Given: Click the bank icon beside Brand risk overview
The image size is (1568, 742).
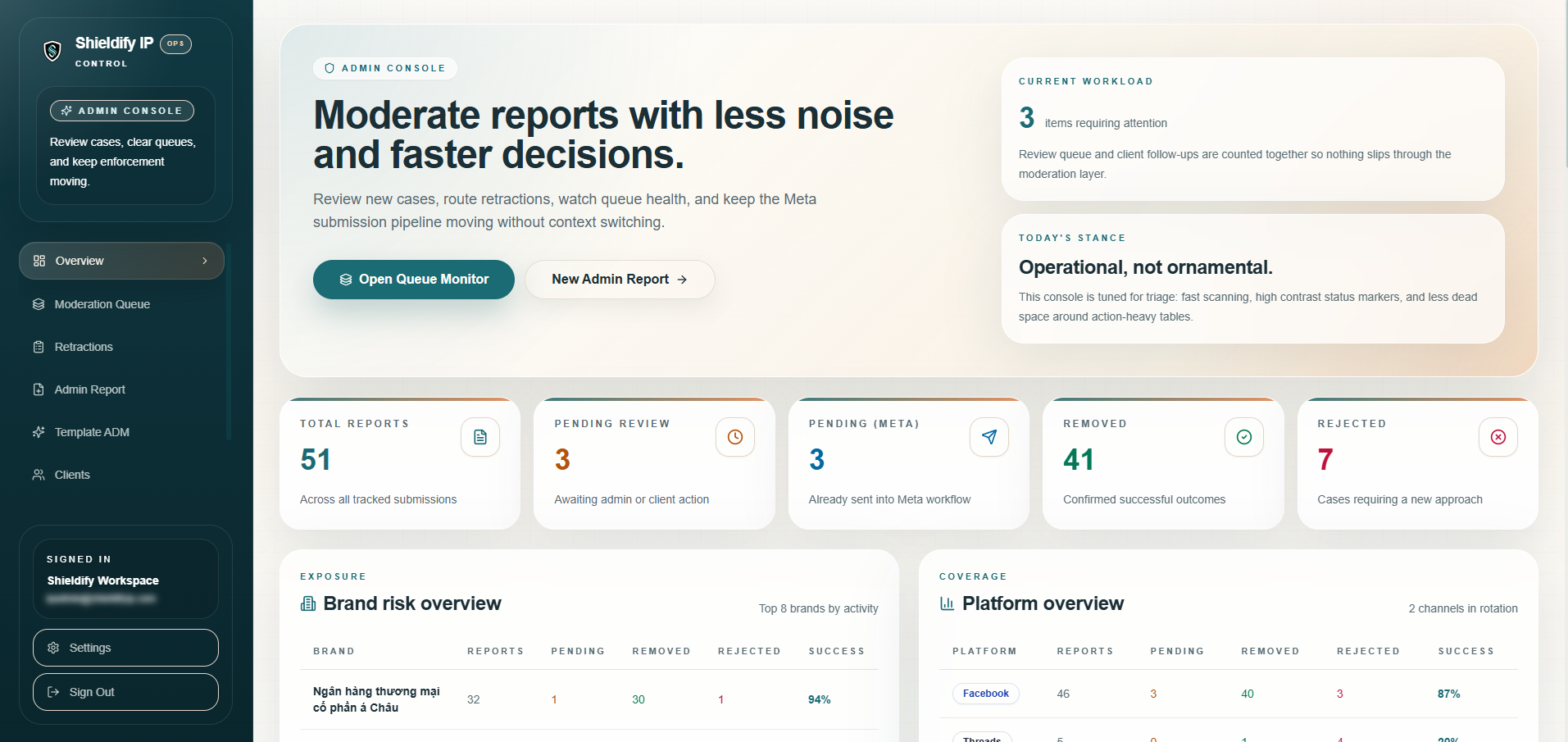Looking at the screenshot, I should [307, 603].
